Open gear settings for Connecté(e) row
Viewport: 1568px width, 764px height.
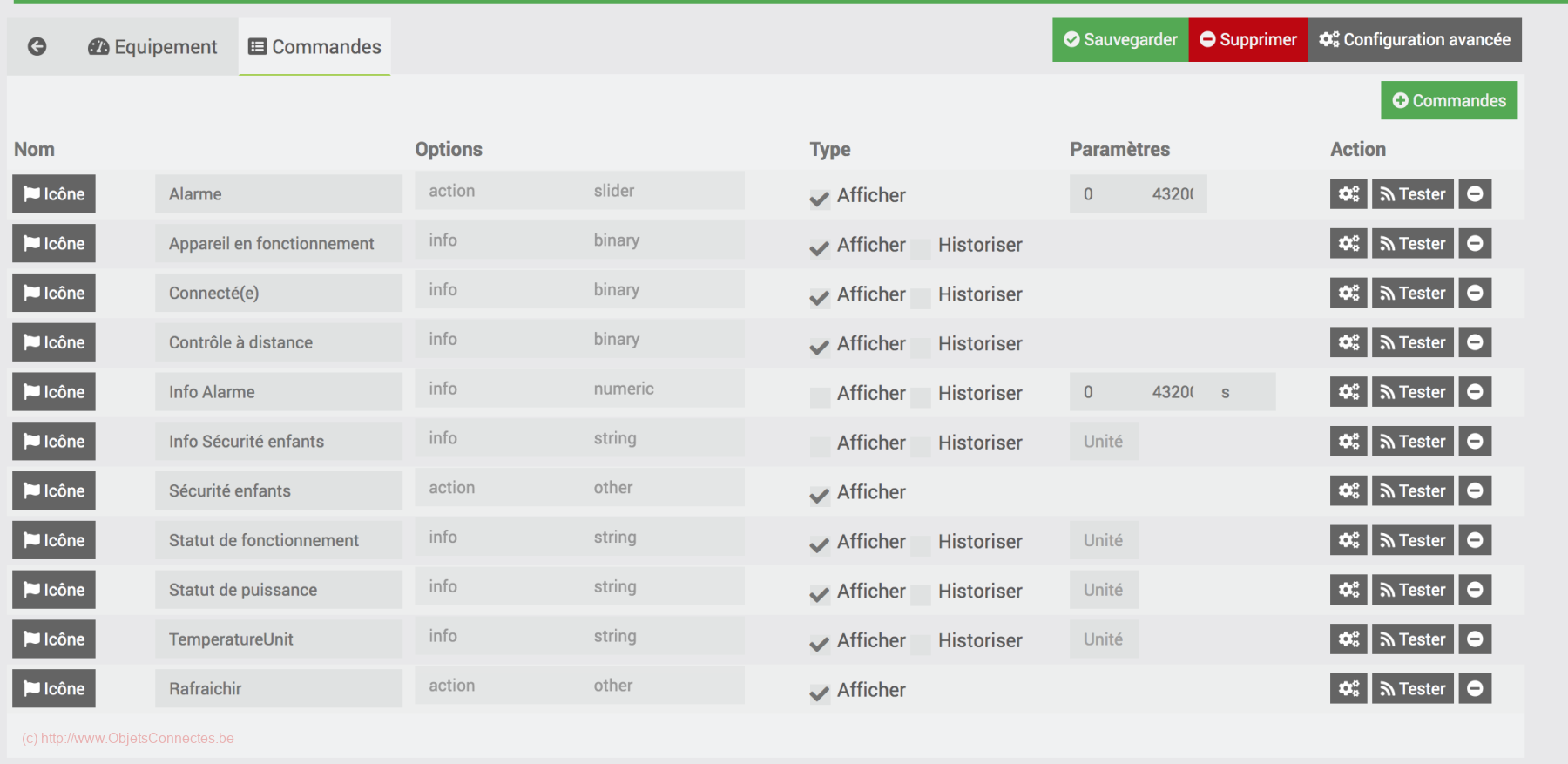[1348, 293]
